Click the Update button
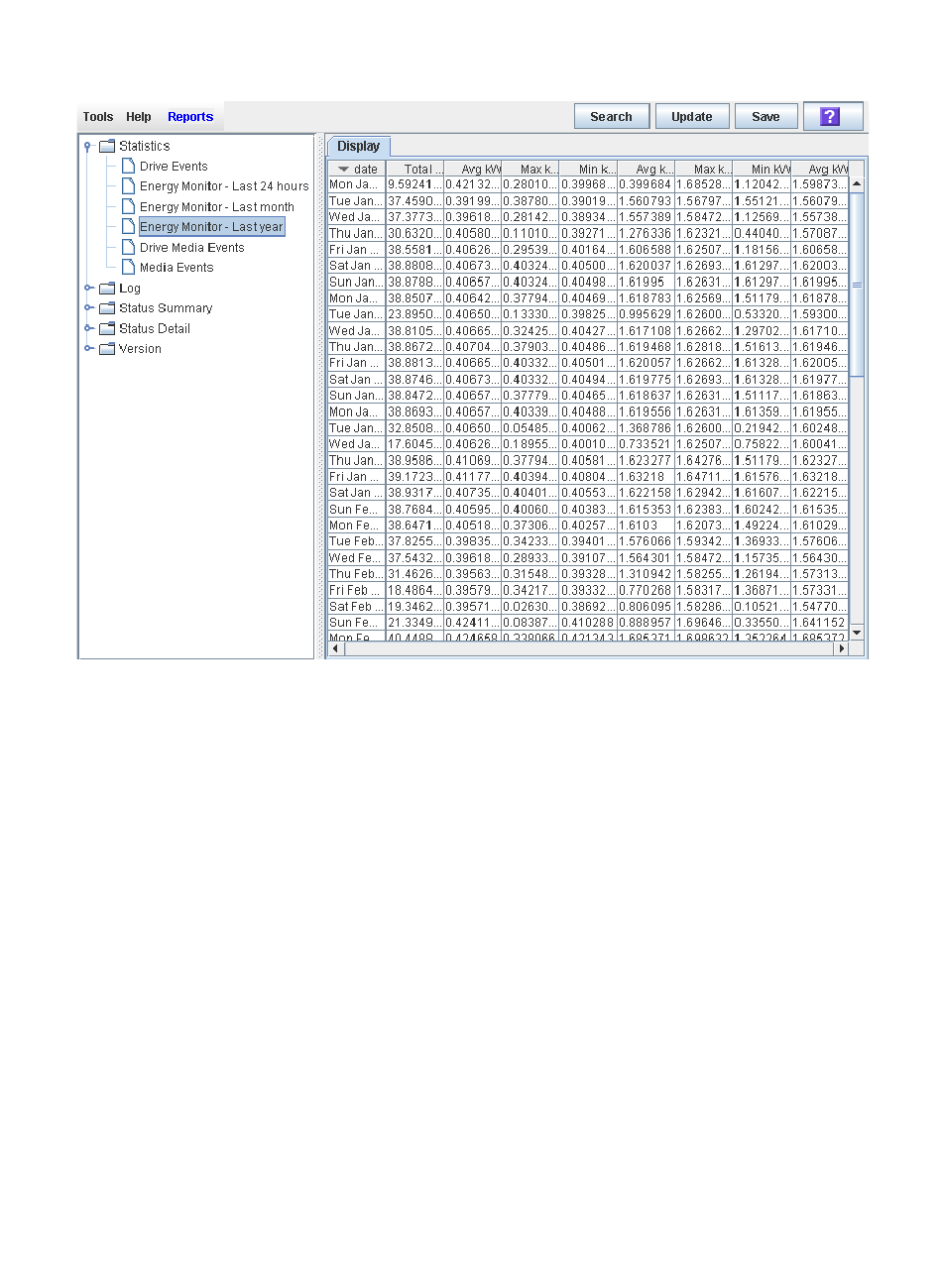The width and height of the screenshot is (942, 1288). tap(692, 117)
